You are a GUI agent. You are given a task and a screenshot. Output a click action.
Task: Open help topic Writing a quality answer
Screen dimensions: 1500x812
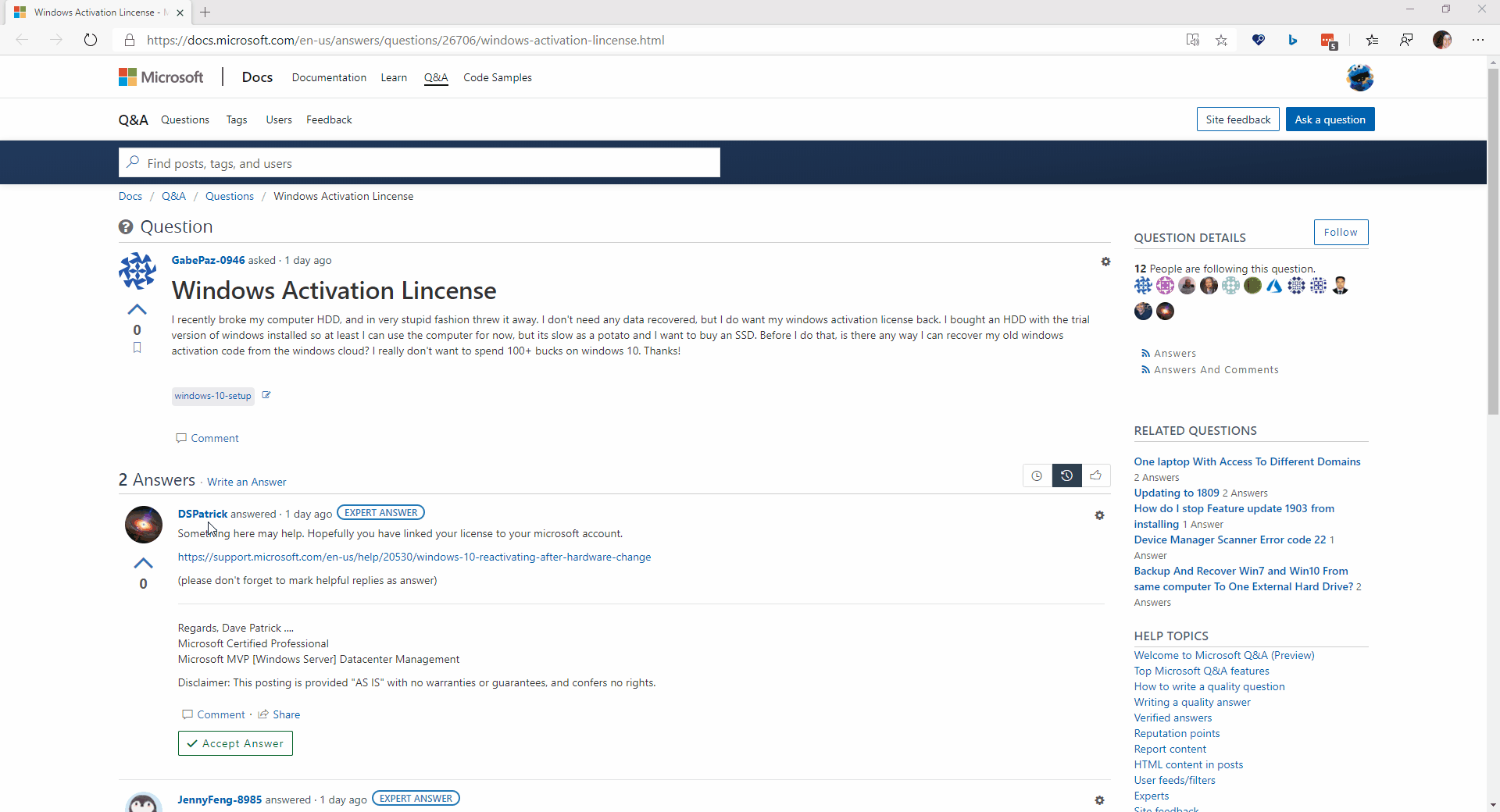pos(1192,703)
